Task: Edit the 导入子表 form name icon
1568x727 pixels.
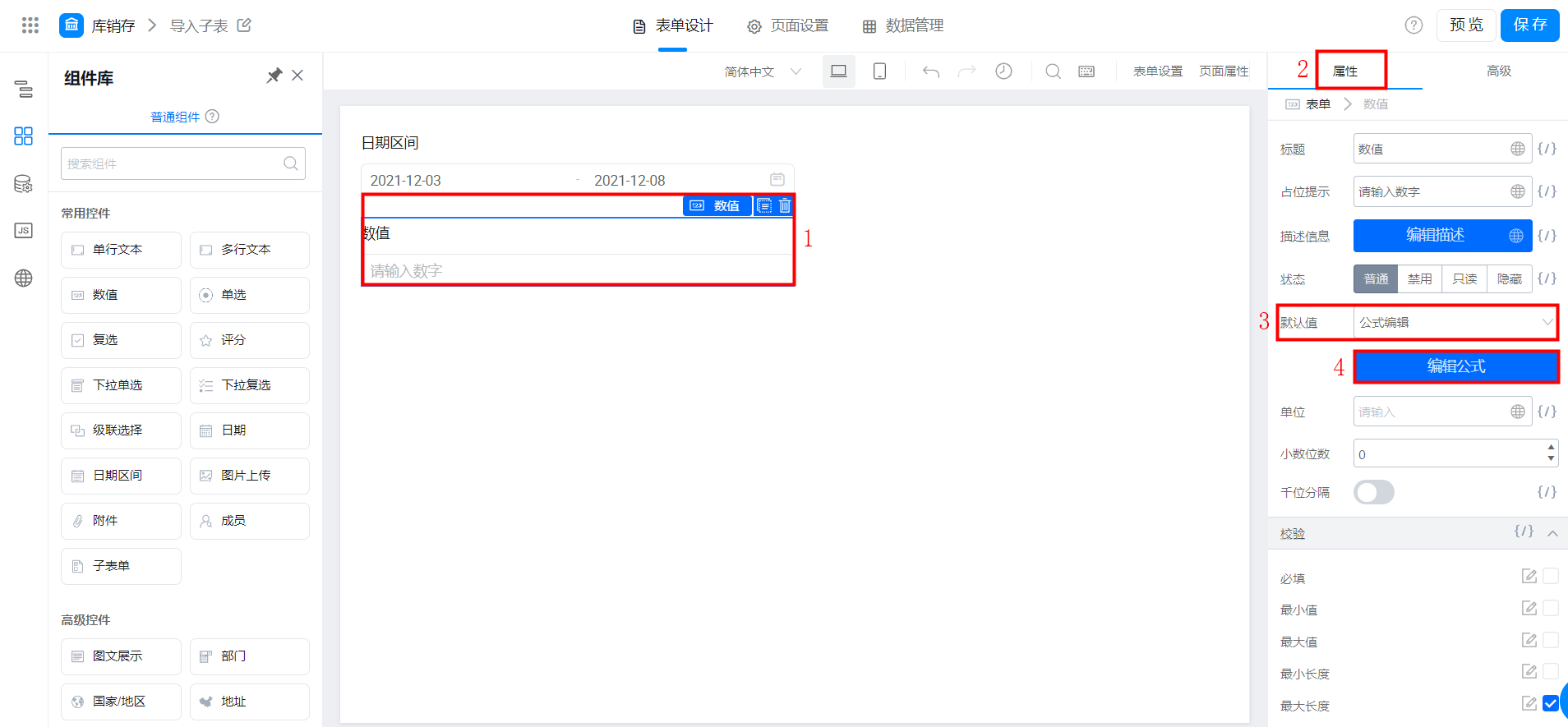Action: [244, 25]
